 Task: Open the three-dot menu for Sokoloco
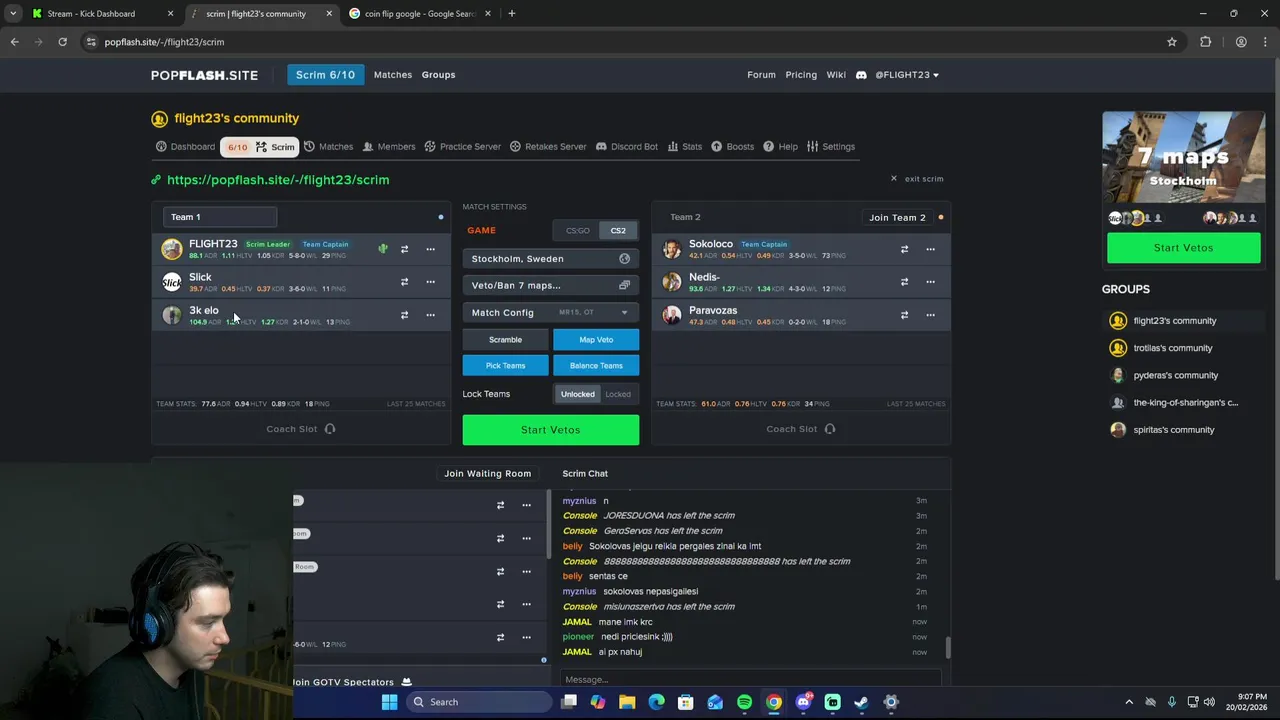(930, 249)
